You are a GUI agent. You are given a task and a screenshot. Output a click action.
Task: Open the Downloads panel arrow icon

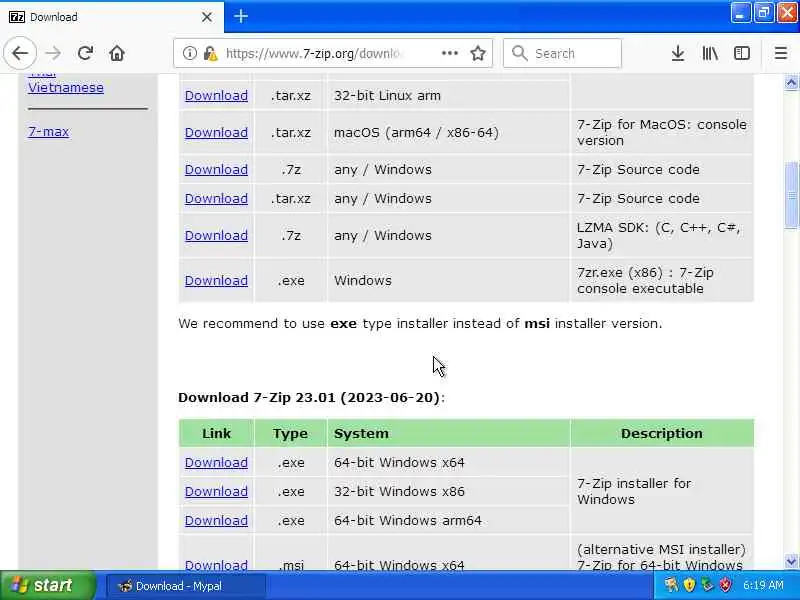[x=678, y=53]
